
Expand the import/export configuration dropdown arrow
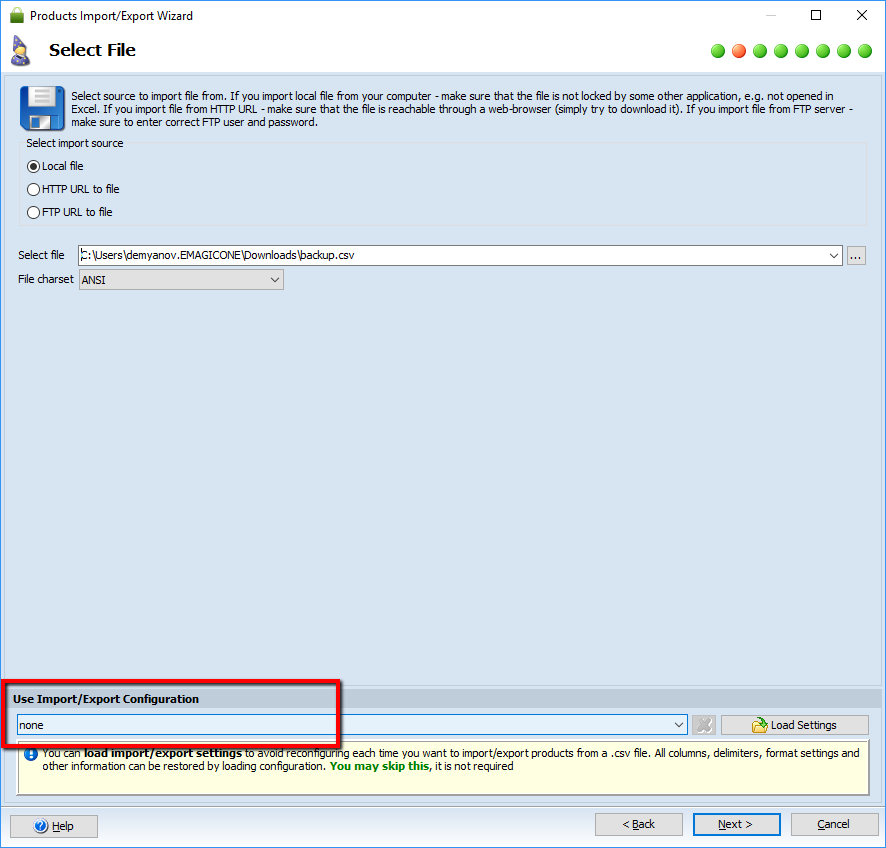679,725
